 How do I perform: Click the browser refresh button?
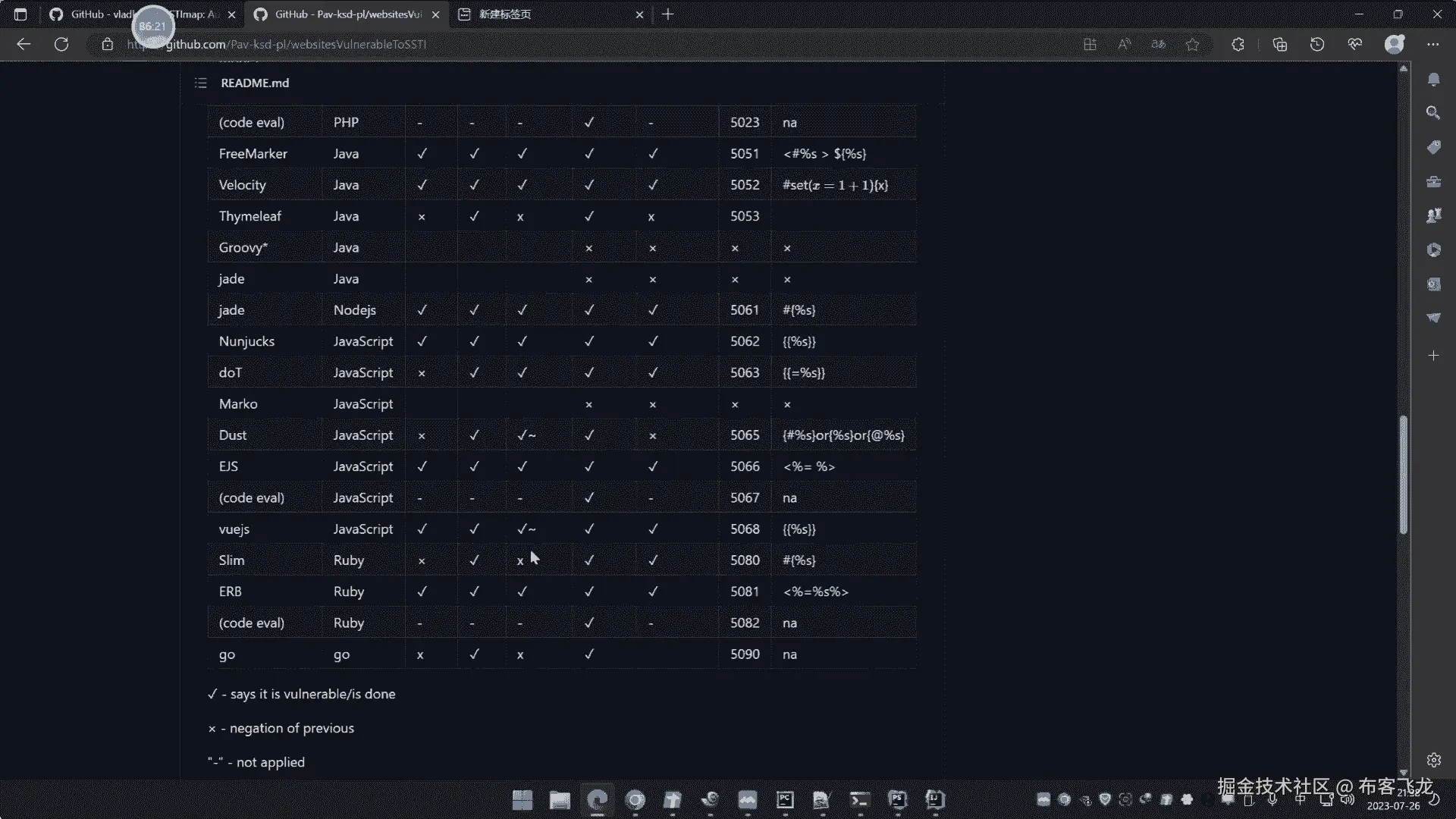tap(61, 44)
